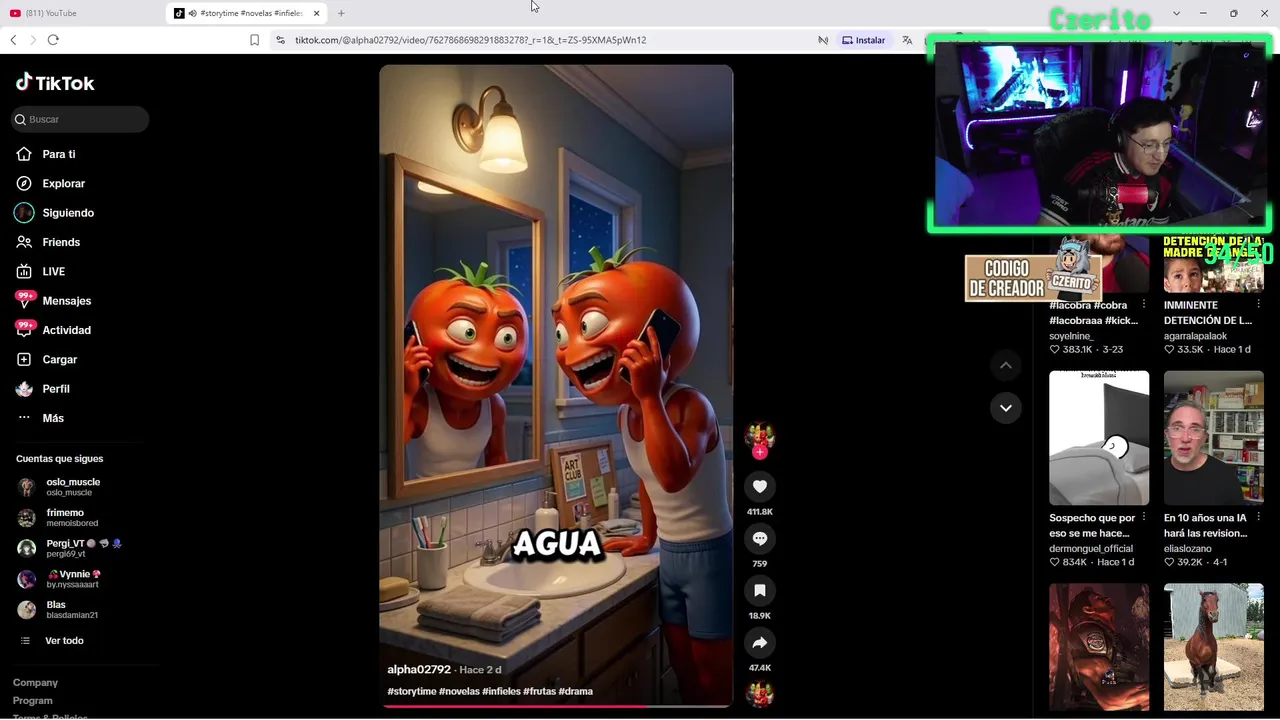Open the site settings icon beside the URL

280,40
